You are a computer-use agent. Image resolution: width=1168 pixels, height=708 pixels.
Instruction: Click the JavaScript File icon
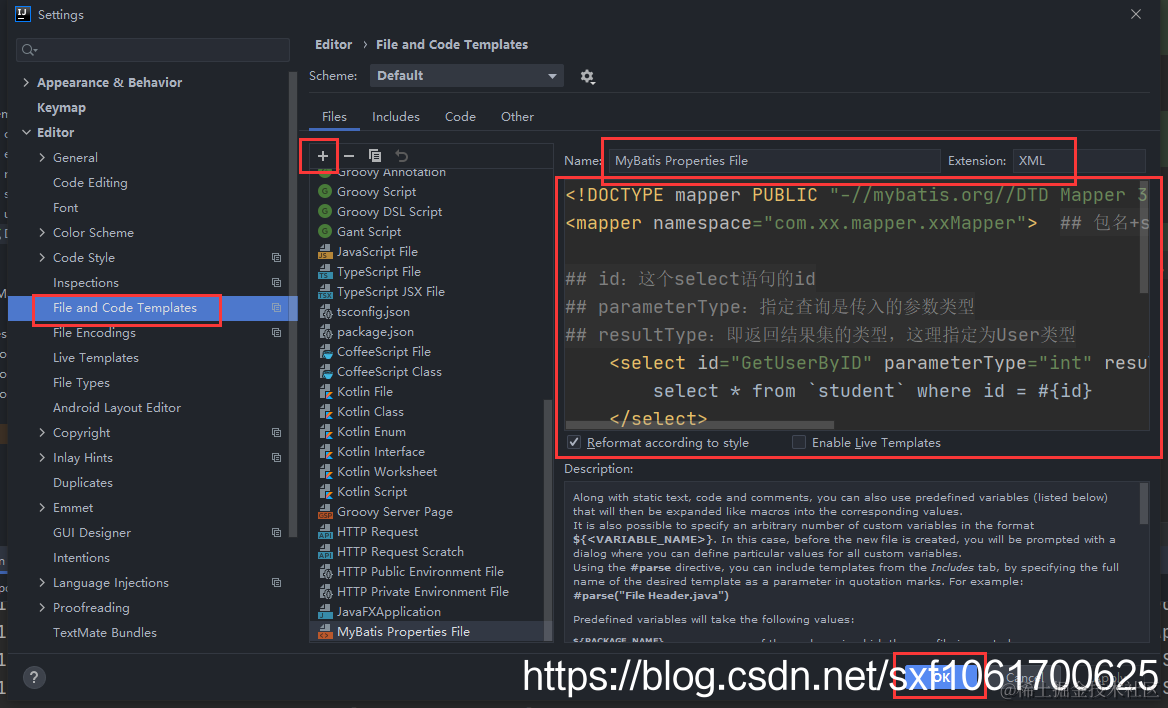325,252
